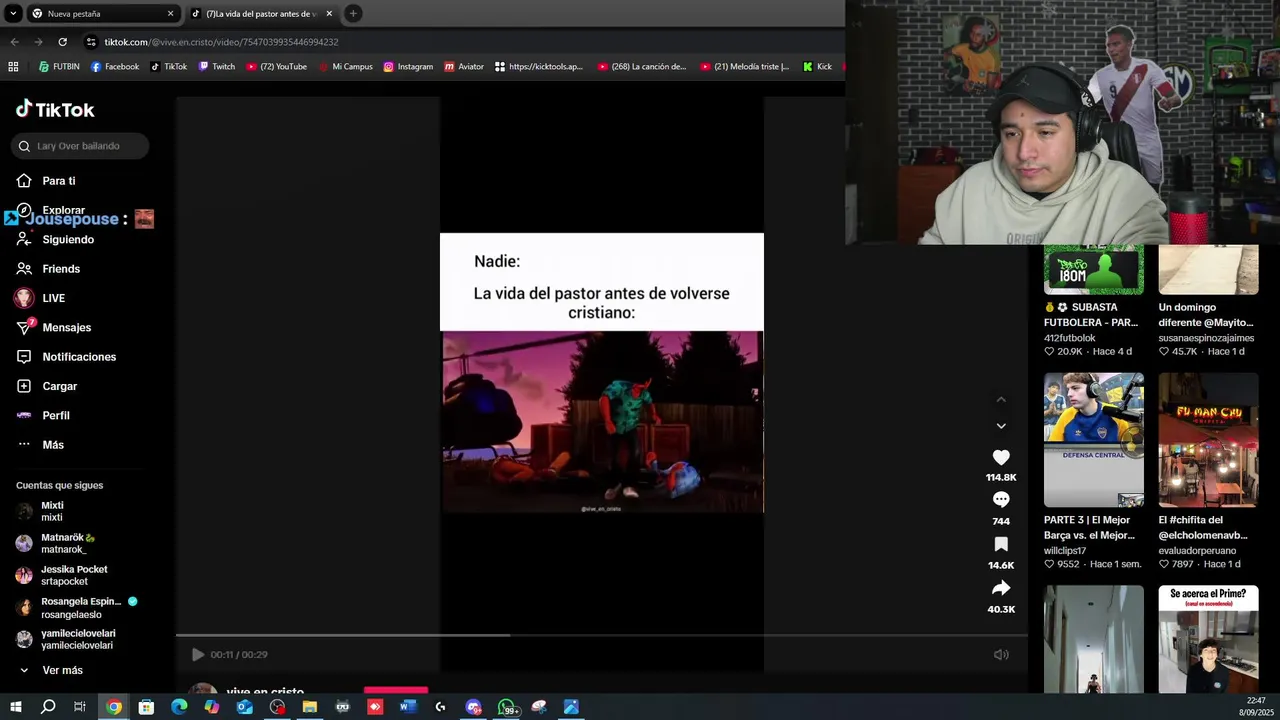Open the Mi Campus bookmark
Viewport: 1280px width, 720px height.
pyautogui.click(x=345, y=67)
